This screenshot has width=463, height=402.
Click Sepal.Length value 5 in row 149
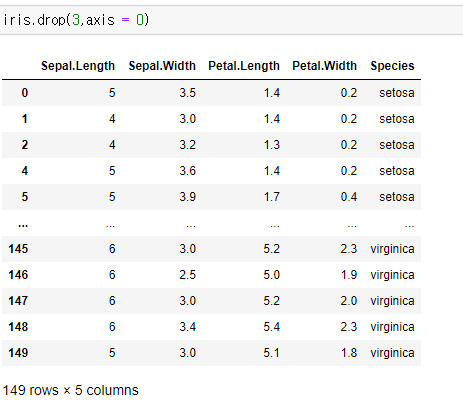click(x=112, y=353)
